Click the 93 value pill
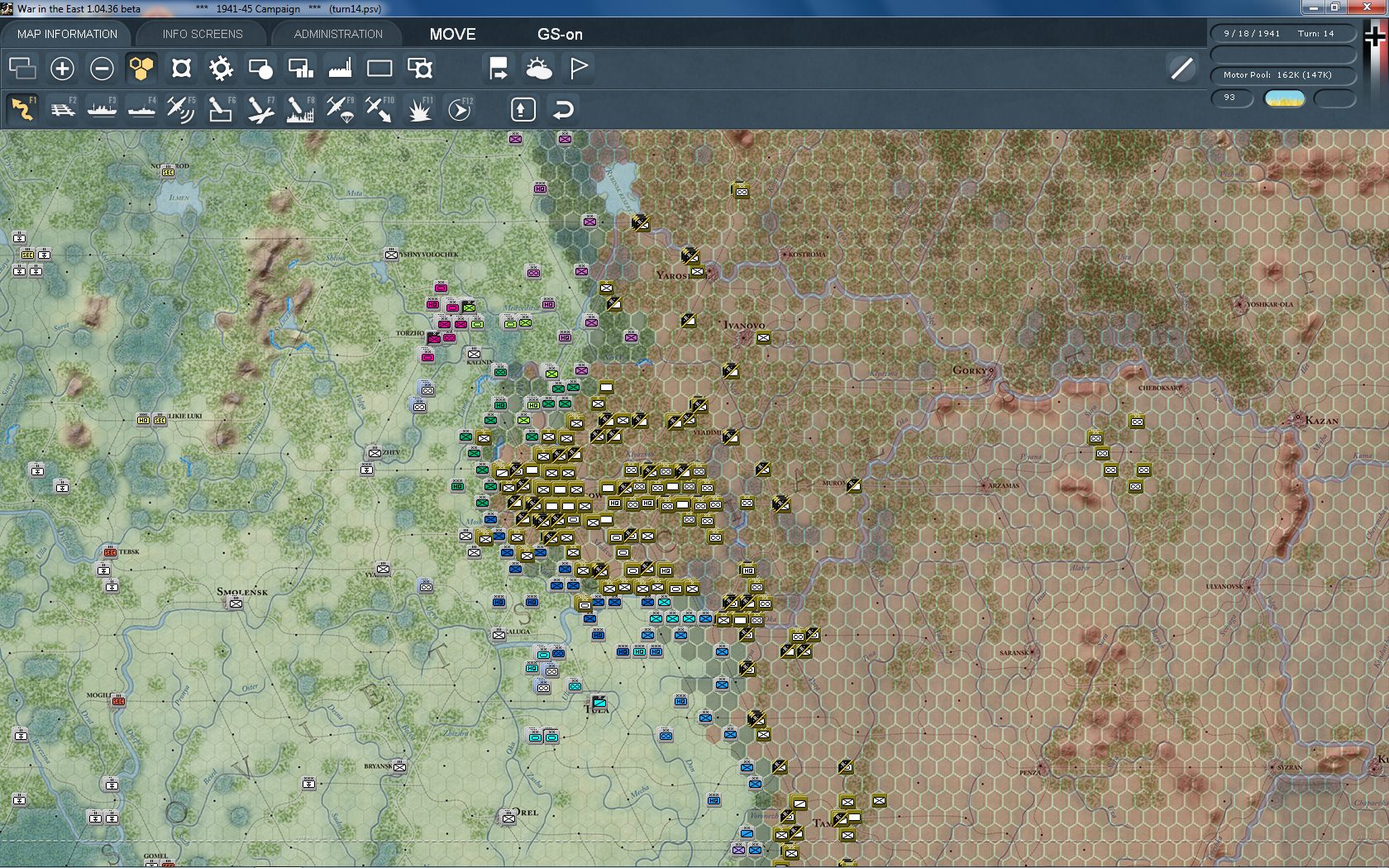This screenshot has height=868, width=1389. (1232, 98)
